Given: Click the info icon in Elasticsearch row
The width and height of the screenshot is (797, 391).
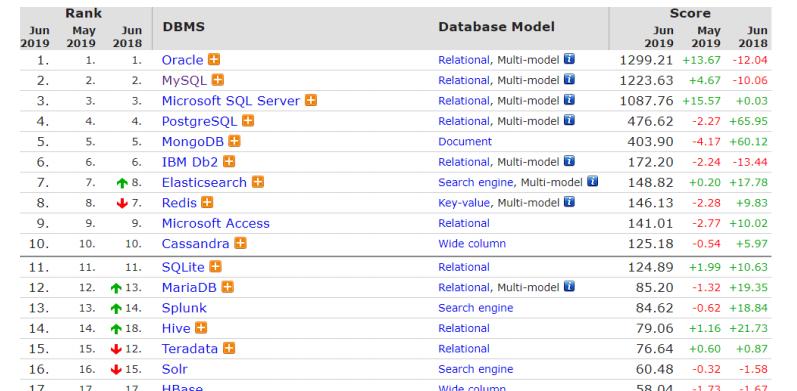Looking at the screenshot, I should 593,182.
